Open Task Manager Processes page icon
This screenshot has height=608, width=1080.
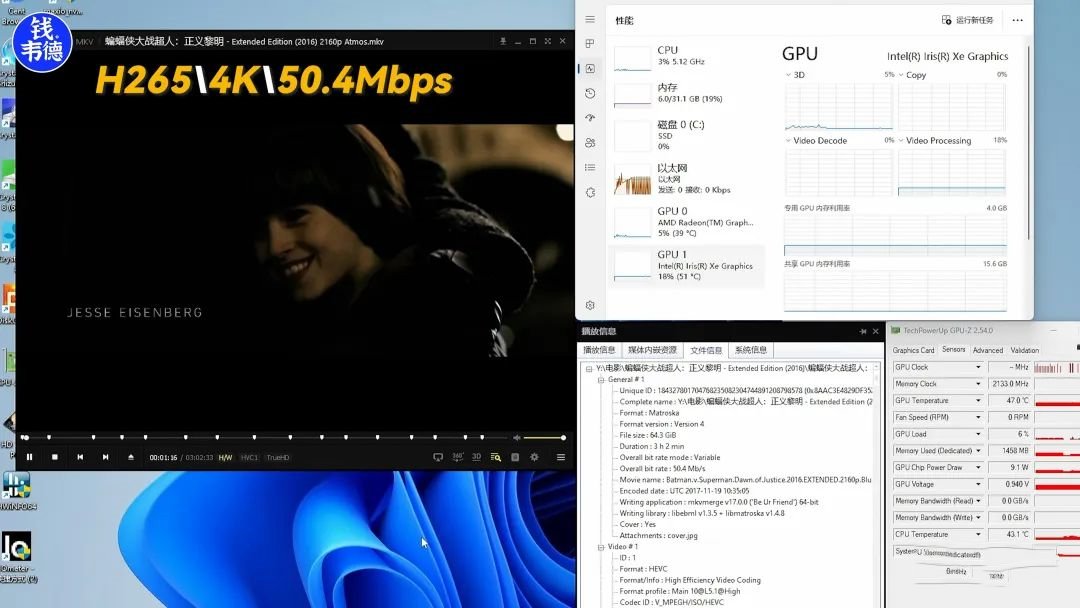pos(590,43)
